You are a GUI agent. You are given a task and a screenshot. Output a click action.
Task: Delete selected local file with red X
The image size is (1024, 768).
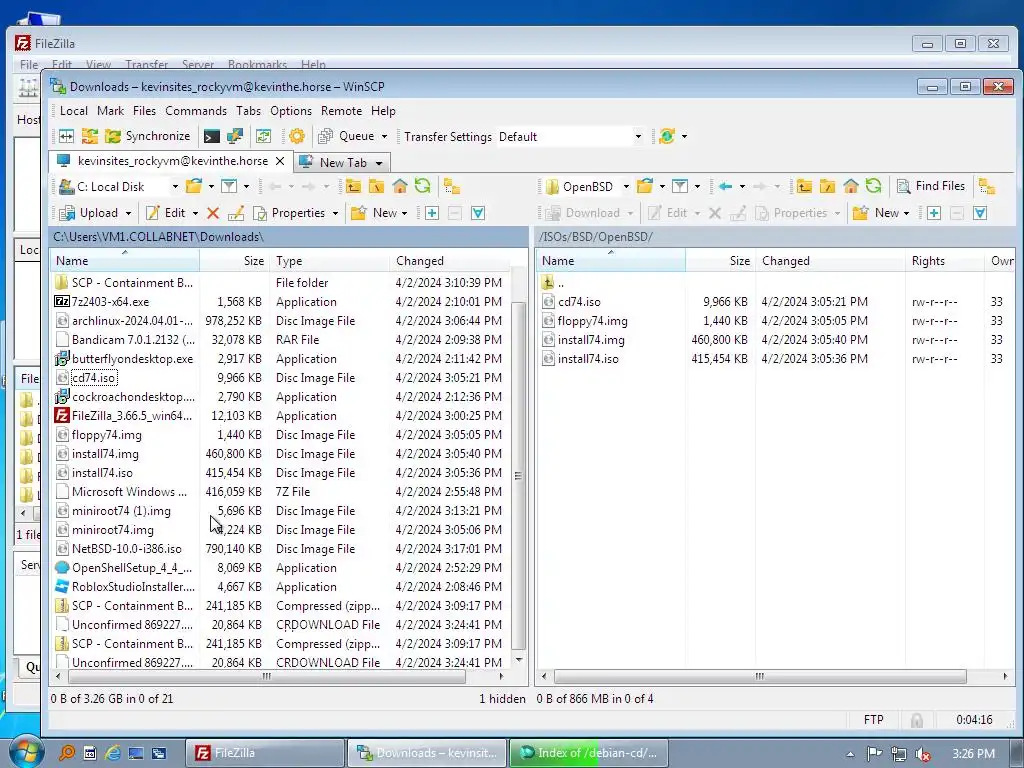coord(213,213)
